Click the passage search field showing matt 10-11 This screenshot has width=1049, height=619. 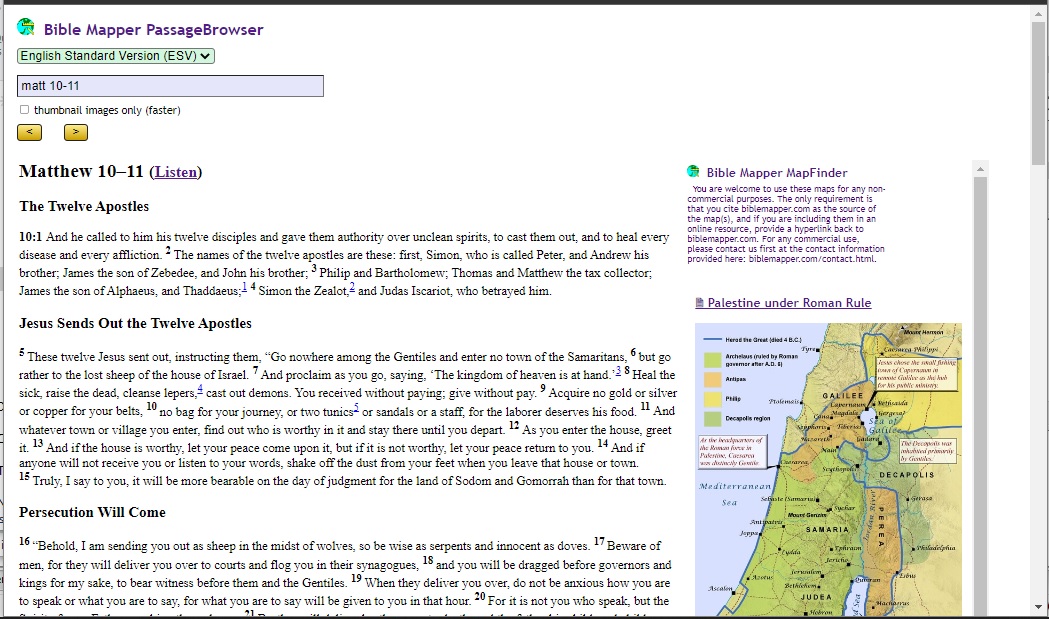point(170,85)
